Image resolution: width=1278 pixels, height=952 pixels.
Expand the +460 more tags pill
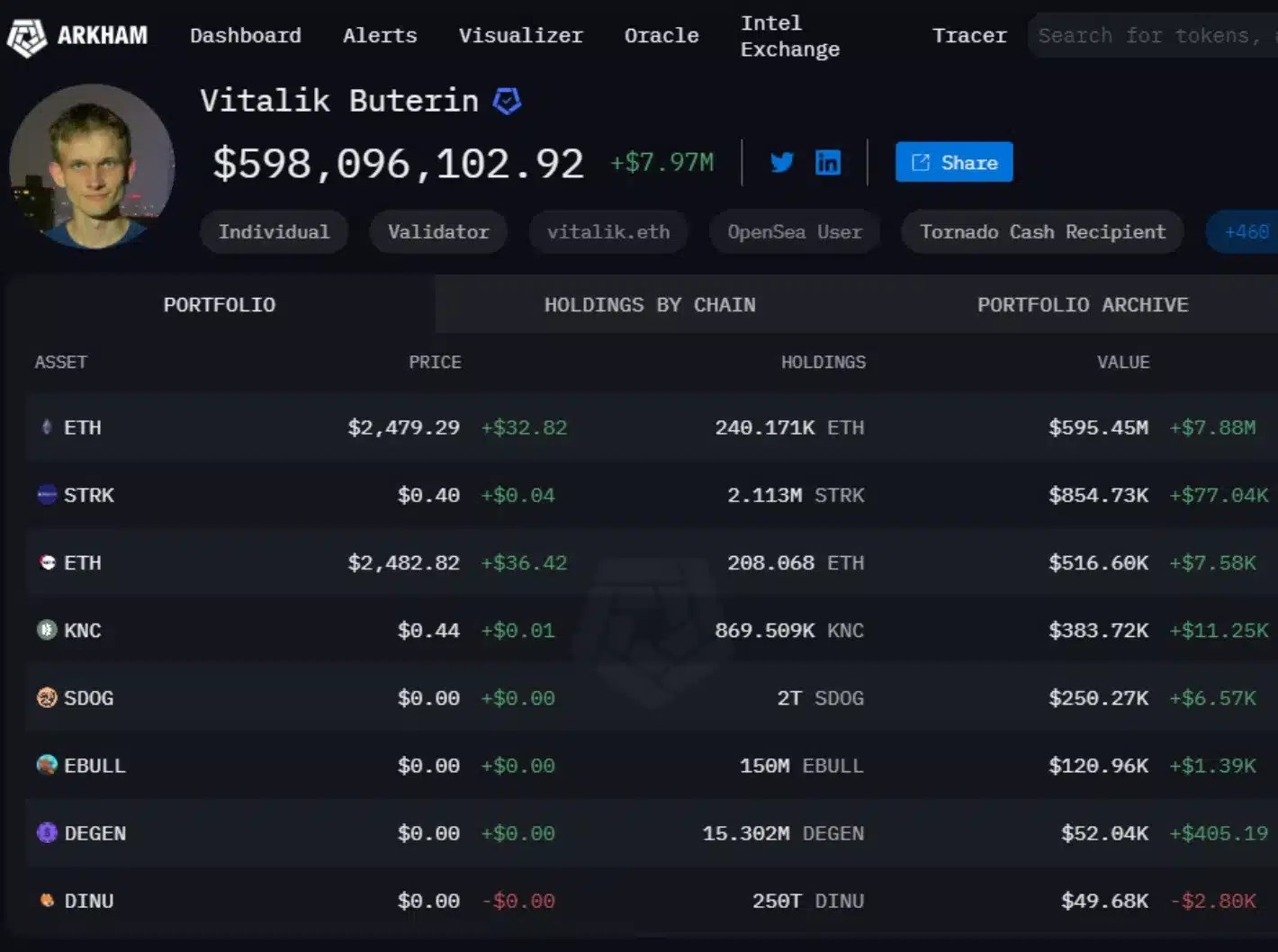[1243, 232]
